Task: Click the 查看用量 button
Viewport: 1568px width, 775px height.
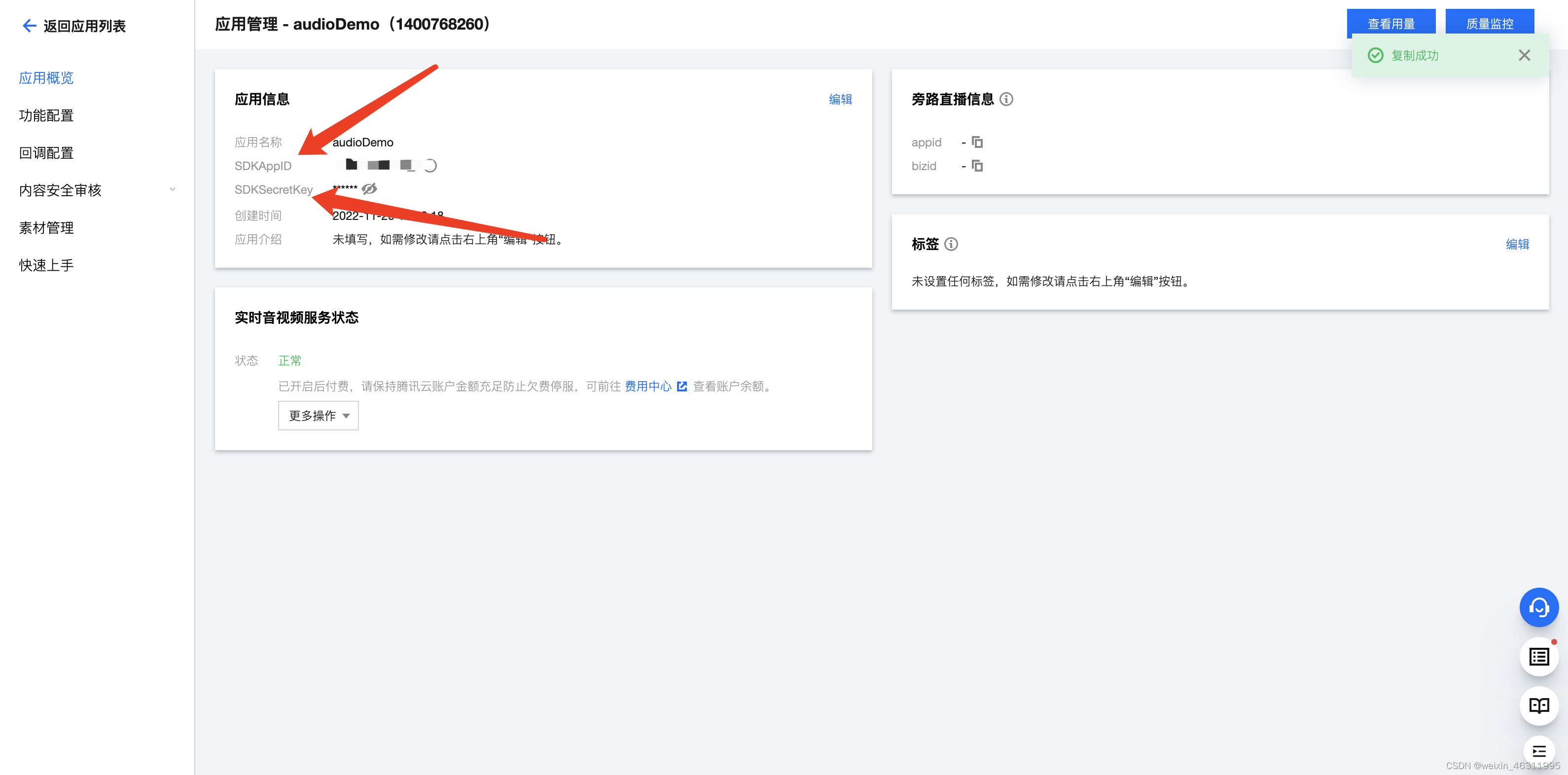Action: coord(1391,23)
